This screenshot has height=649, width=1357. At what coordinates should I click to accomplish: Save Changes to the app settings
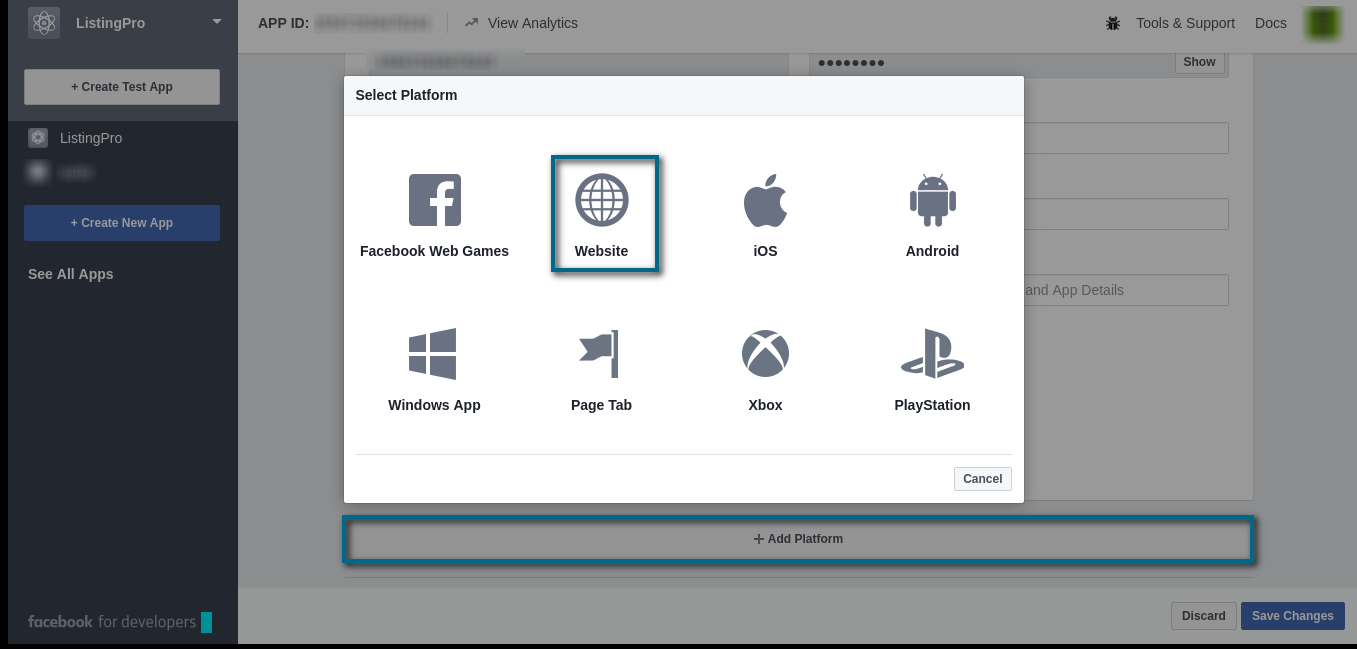[1293, 616]
